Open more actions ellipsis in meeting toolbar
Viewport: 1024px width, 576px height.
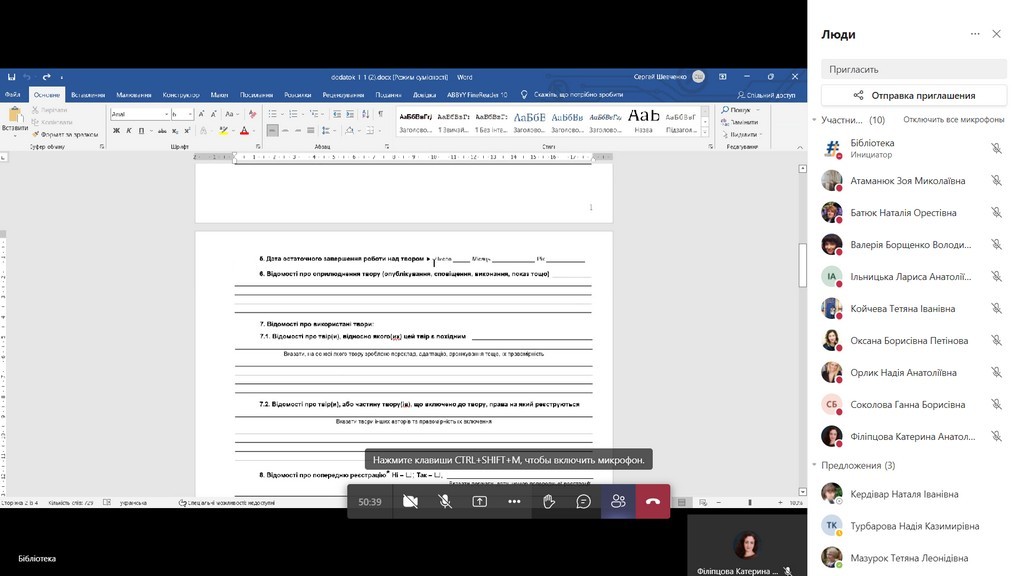(514, 502)
